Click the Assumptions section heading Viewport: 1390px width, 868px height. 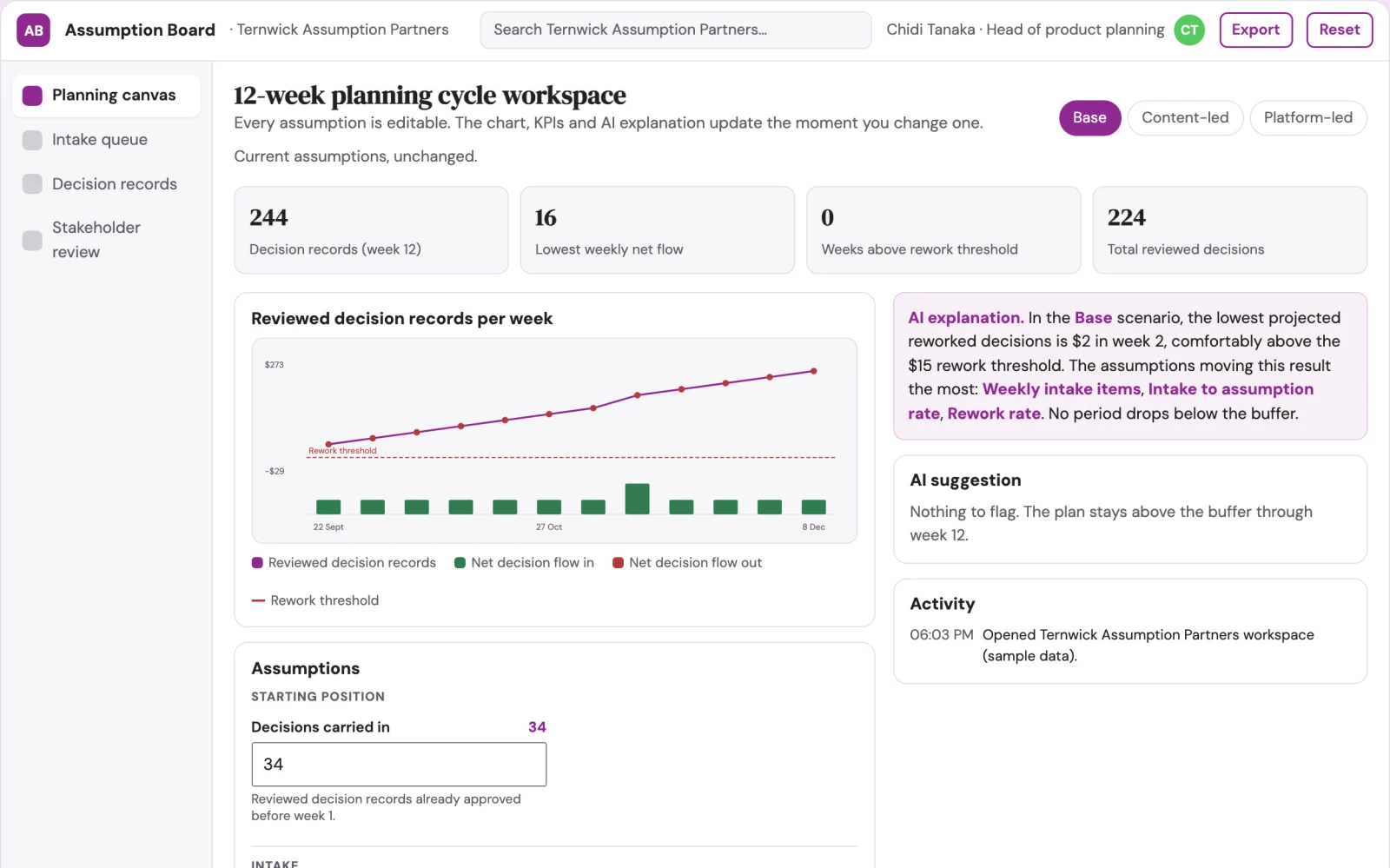point(305,669)
